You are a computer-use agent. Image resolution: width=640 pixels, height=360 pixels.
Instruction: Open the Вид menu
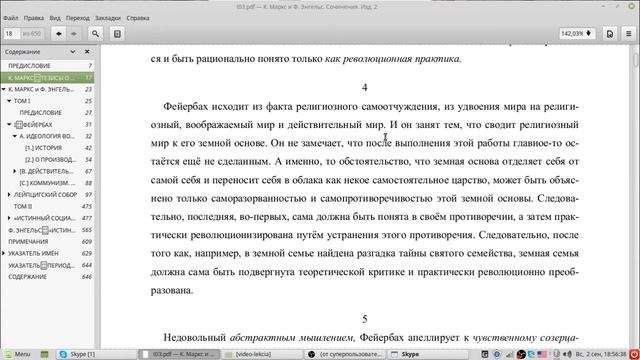coord(55,18)
